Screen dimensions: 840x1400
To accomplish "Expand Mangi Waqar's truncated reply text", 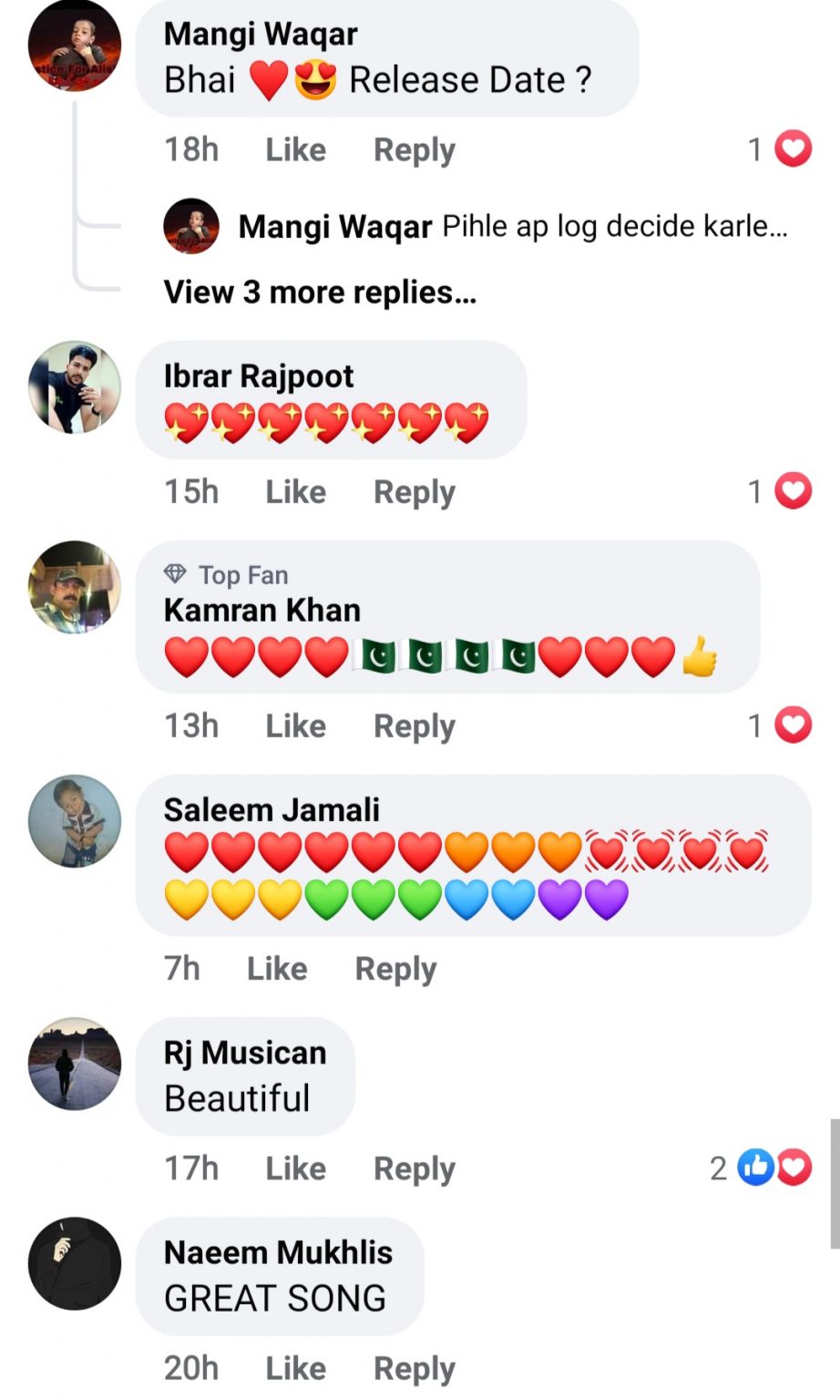I will coord(615,226).
